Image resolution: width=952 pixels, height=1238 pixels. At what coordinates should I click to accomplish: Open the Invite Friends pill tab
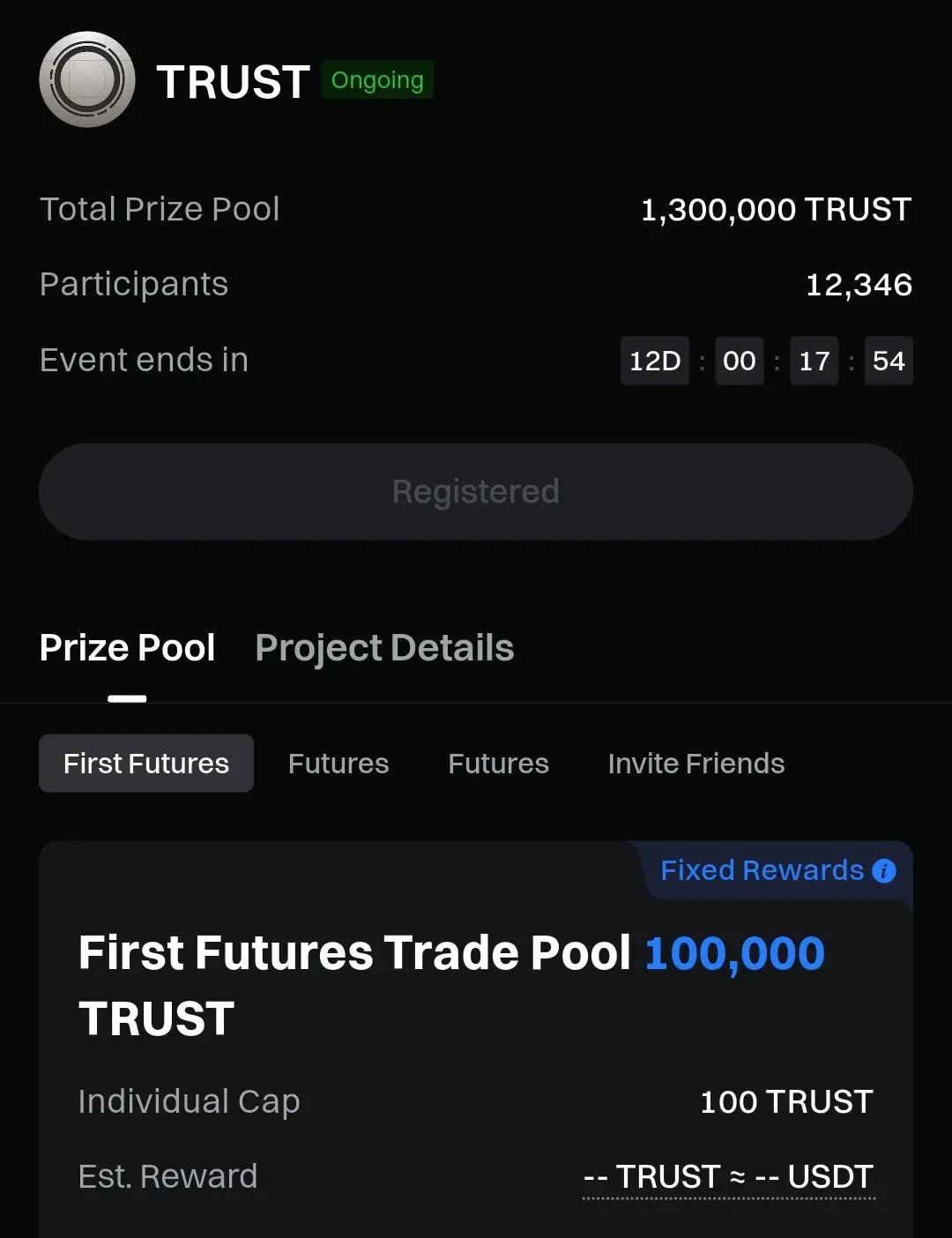pyautogui.click(x=695, y=764)
